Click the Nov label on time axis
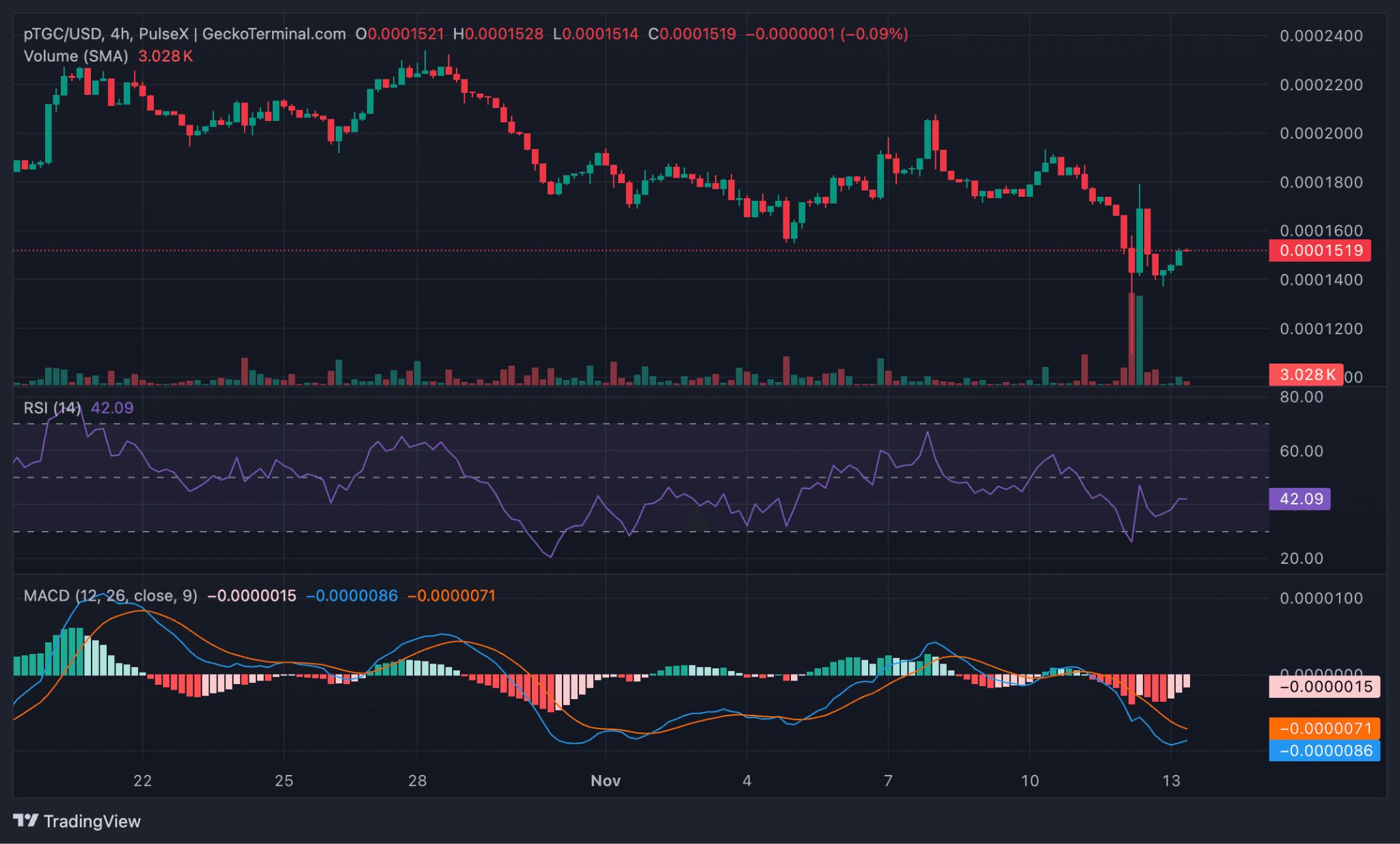Screen dimensions: 1400x844 (x=605, y=781)
